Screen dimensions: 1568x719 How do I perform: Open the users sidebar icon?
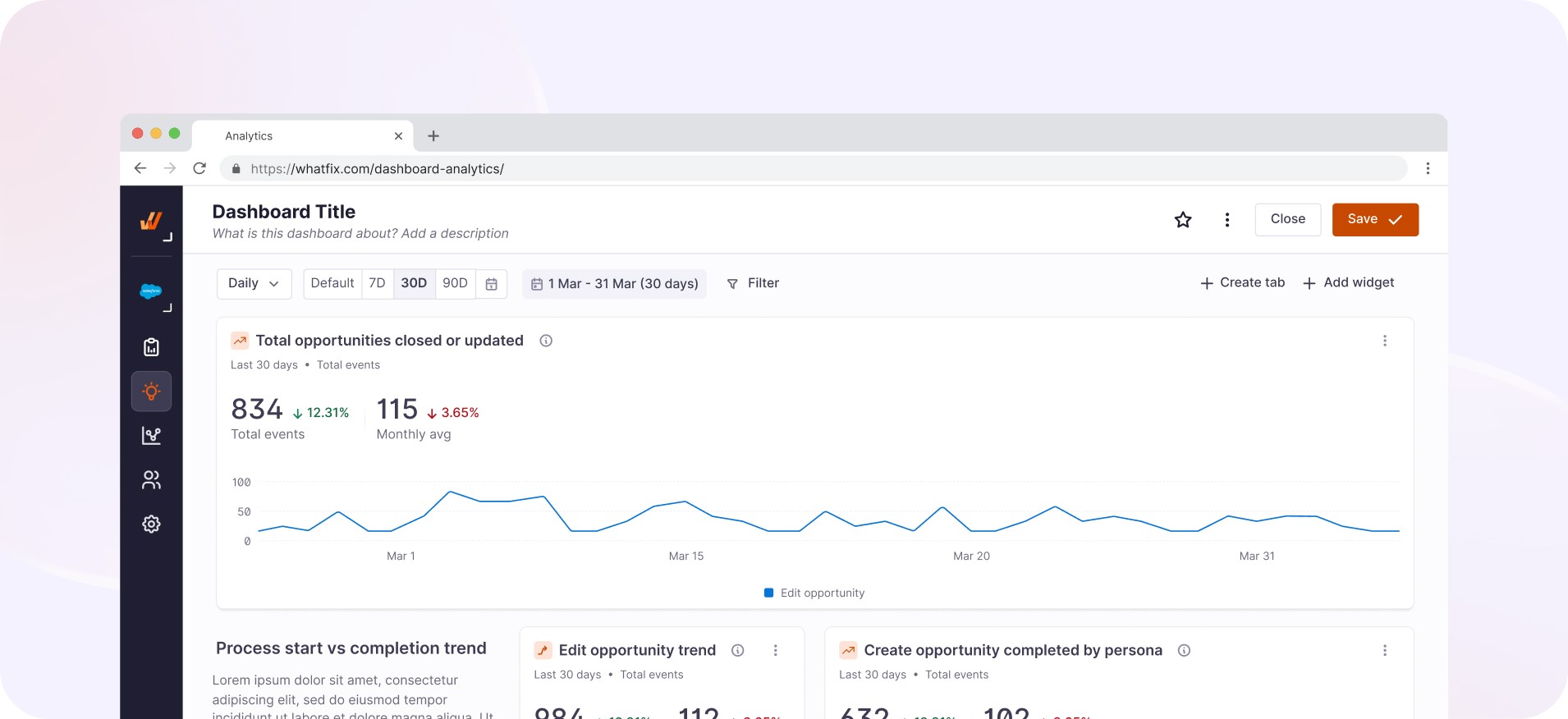tap(151, 480)
